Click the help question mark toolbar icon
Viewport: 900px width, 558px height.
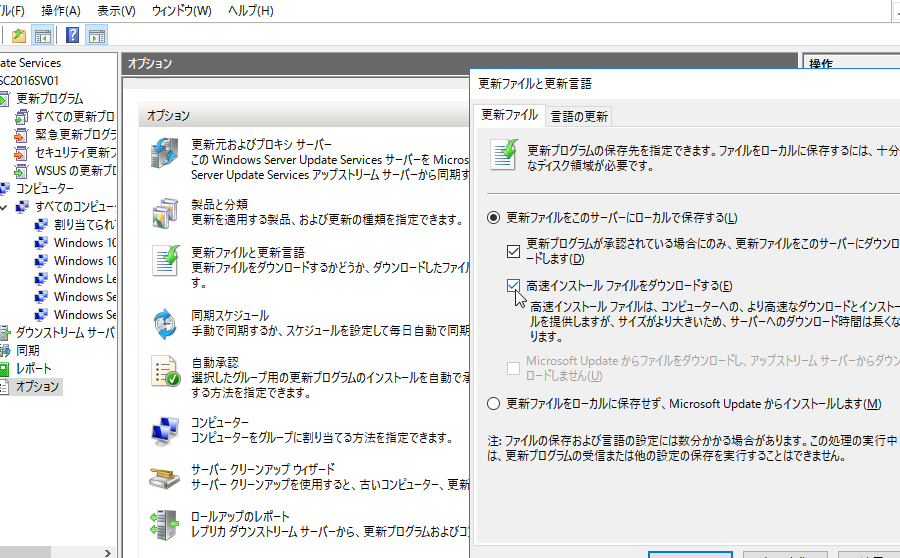73,35
